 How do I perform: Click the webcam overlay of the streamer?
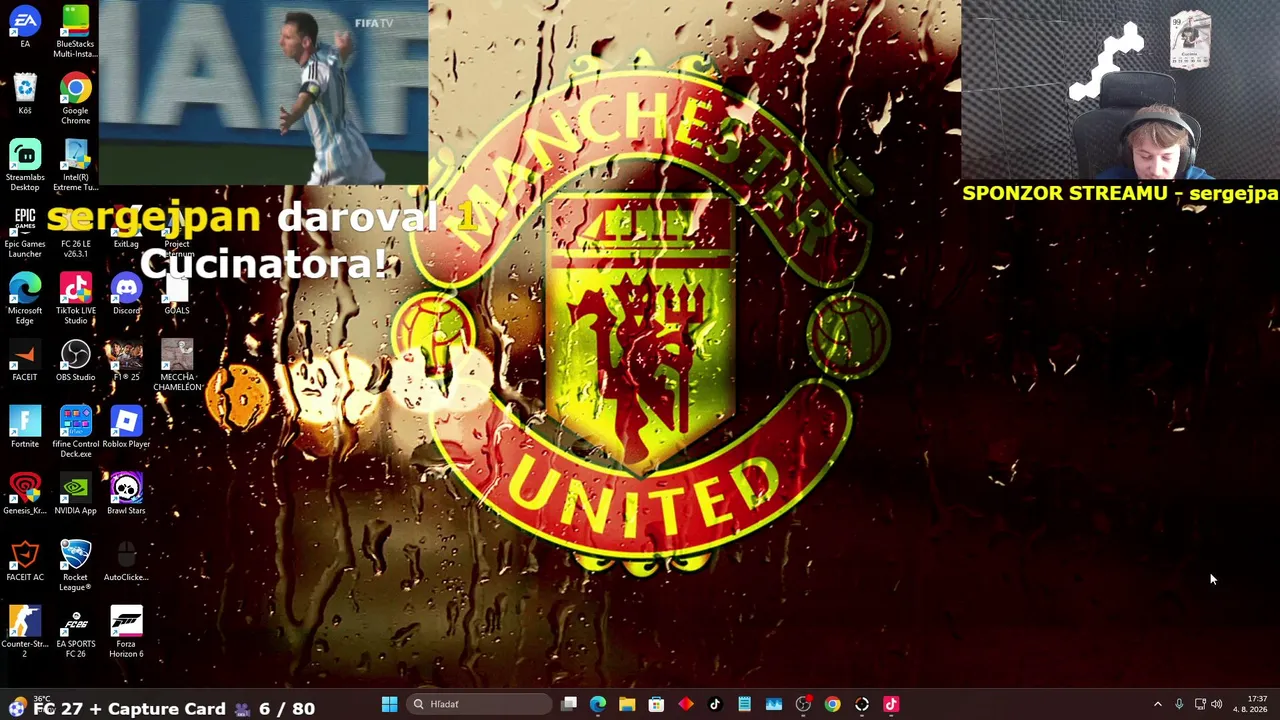(x=1120, y=92)
